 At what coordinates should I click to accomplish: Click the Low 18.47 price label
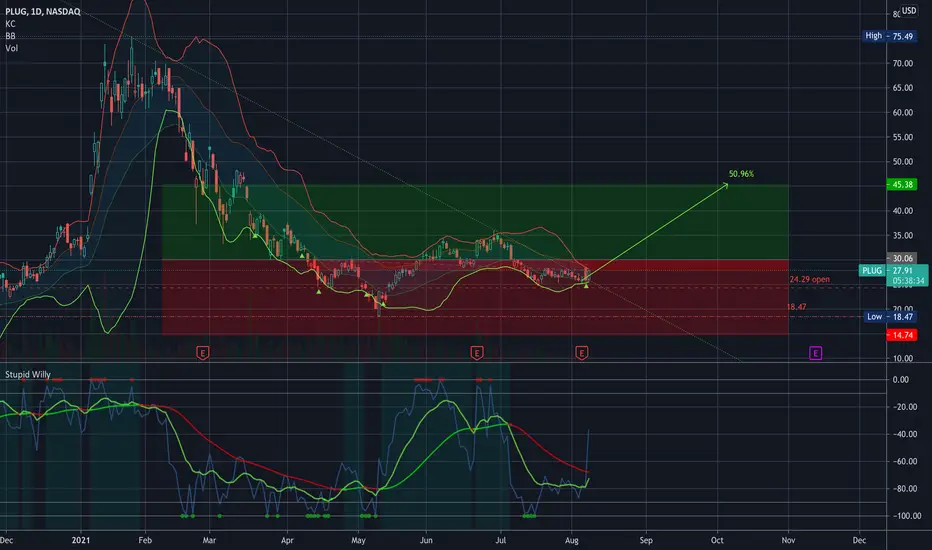tap(889, 317)
